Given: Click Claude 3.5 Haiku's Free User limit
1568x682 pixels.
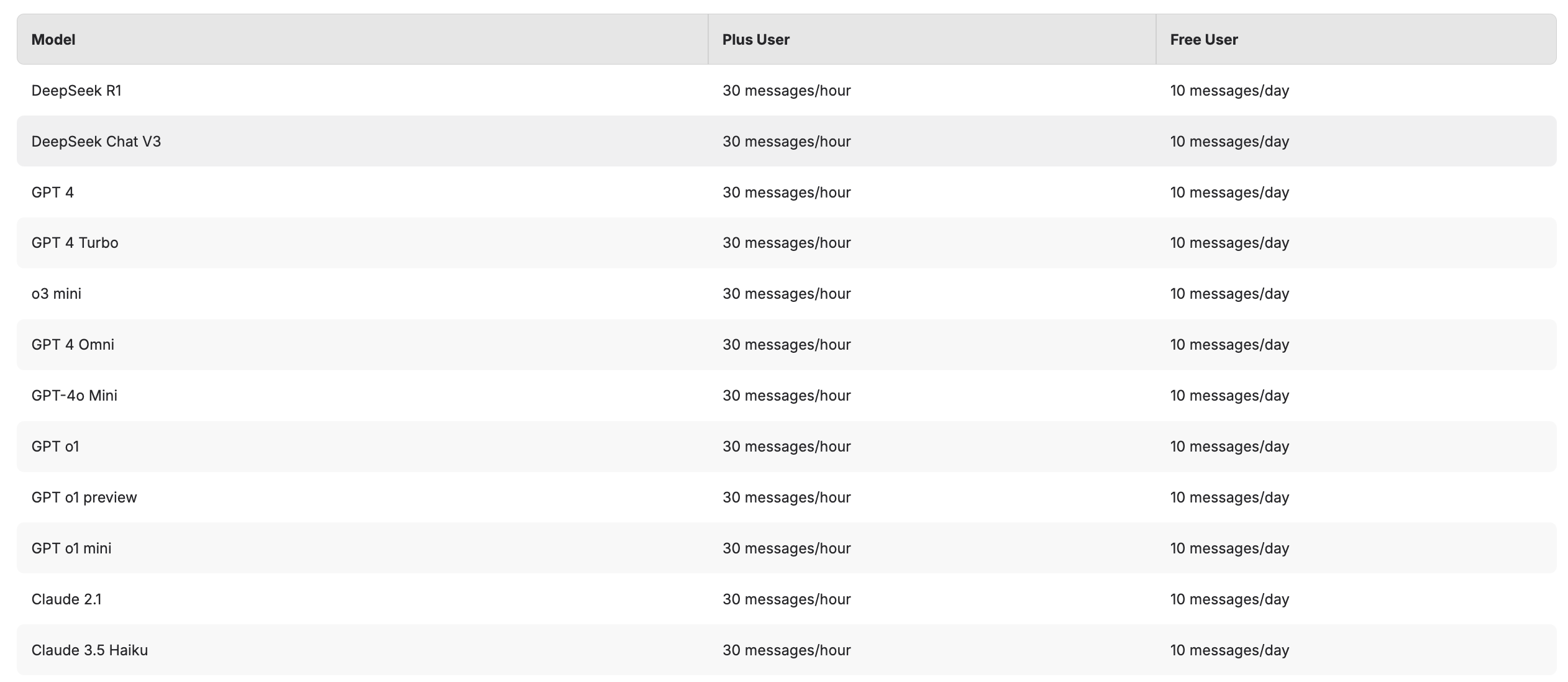Looking at the screenshot, I should click(x=1229, y=650).
